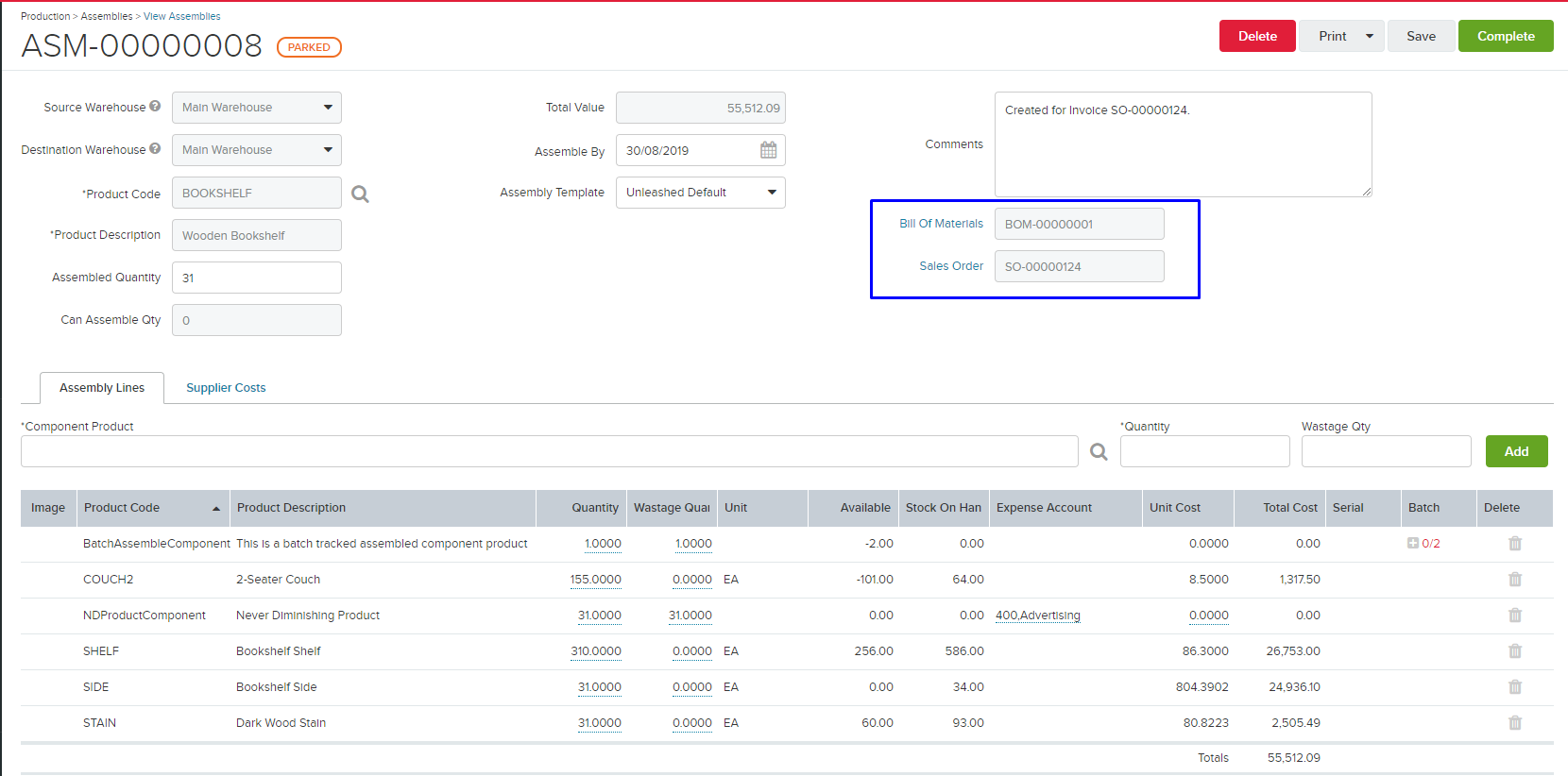Go to View Assemblies breadcrumb

(x=182, y=16)
